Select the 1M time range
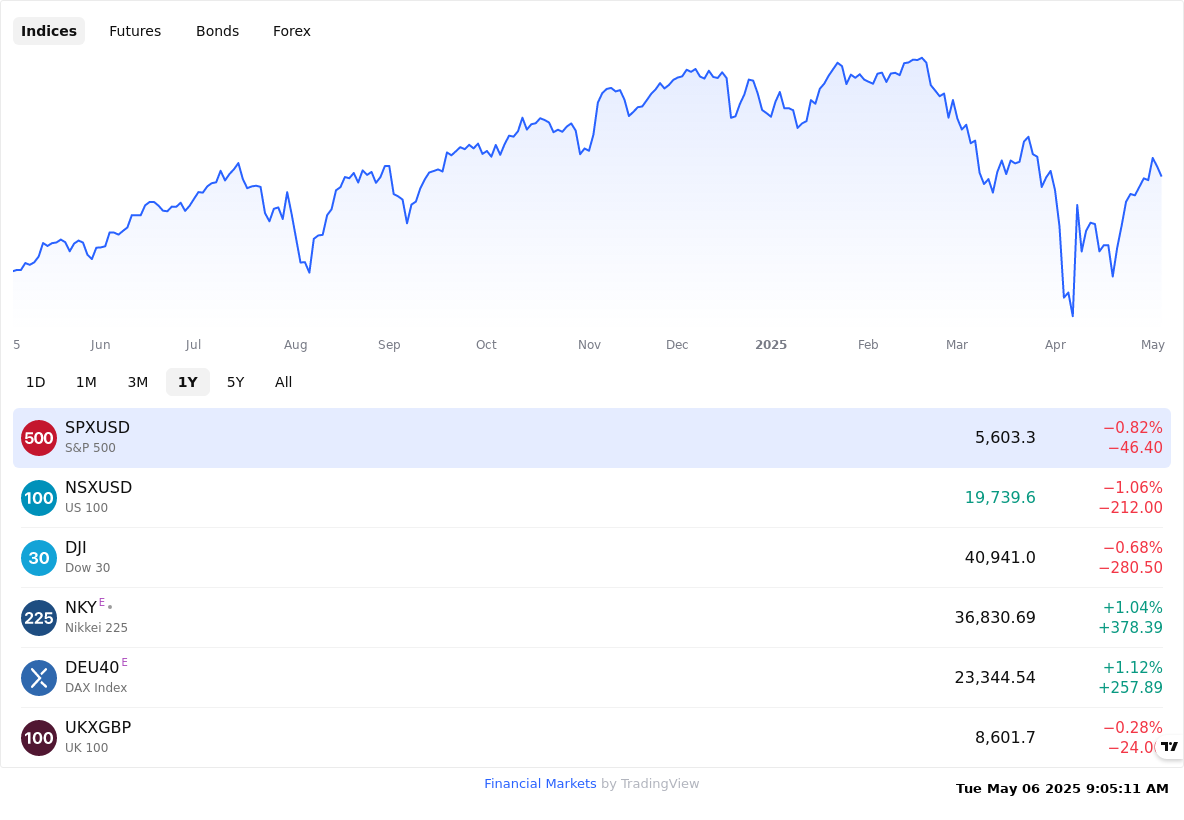Viewport: 1184px width, 820px height. coord(86,382)
